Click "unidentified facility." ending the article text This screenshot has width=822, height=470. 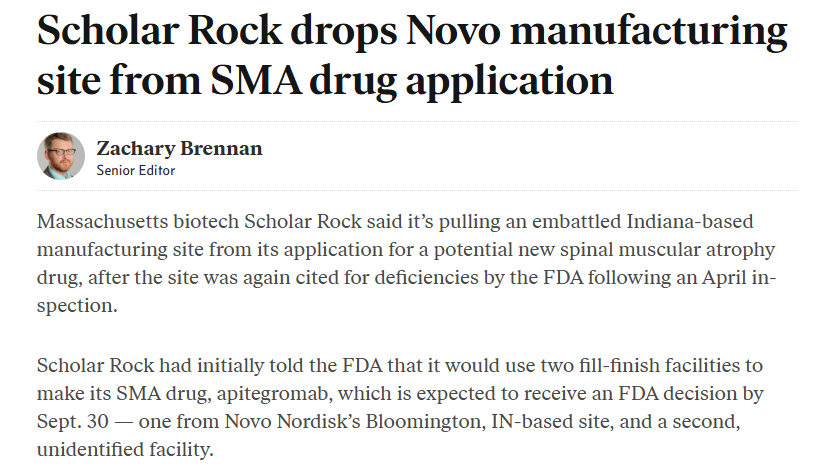pos(125,450)
